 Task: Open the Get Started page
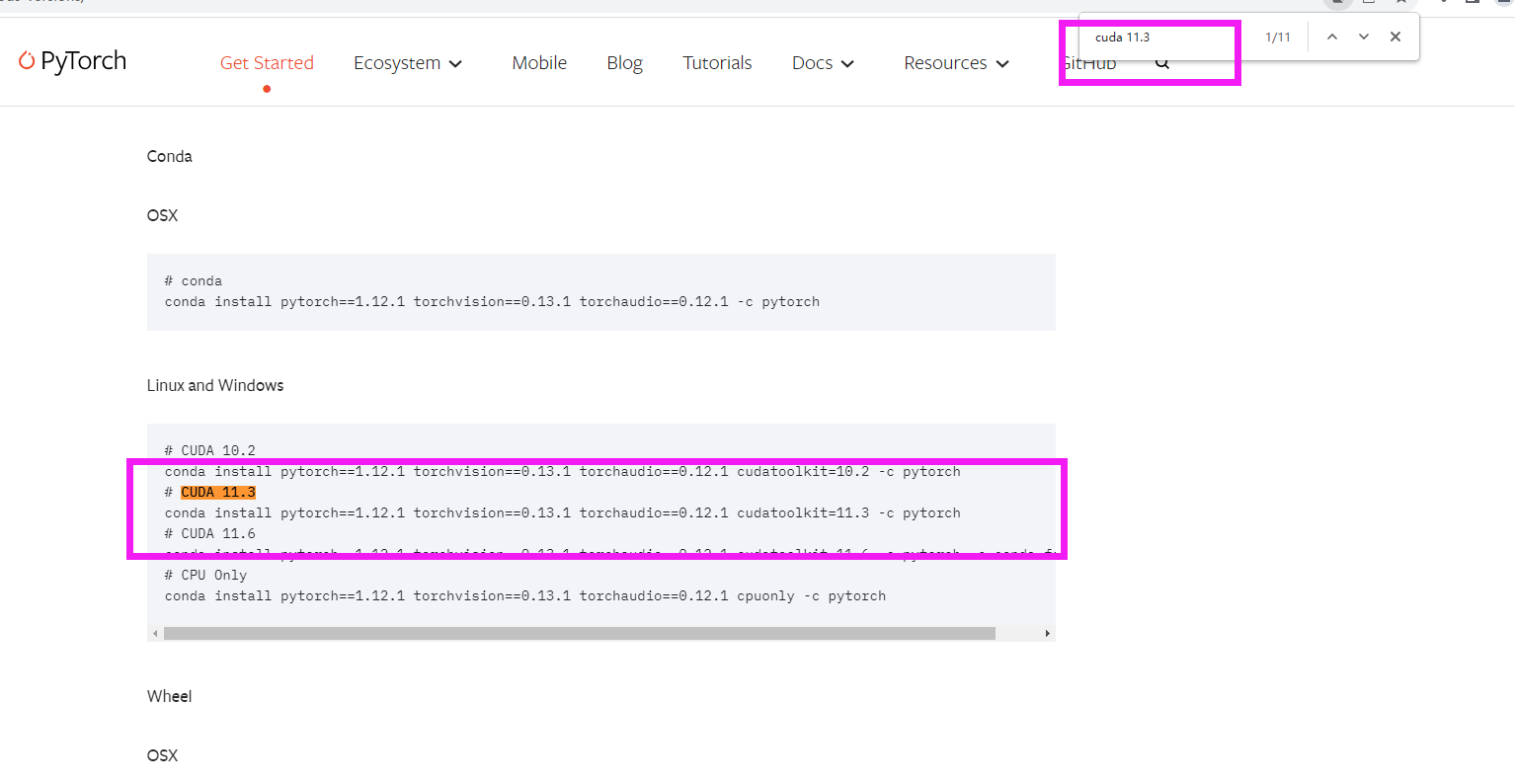tap(267, 63)
